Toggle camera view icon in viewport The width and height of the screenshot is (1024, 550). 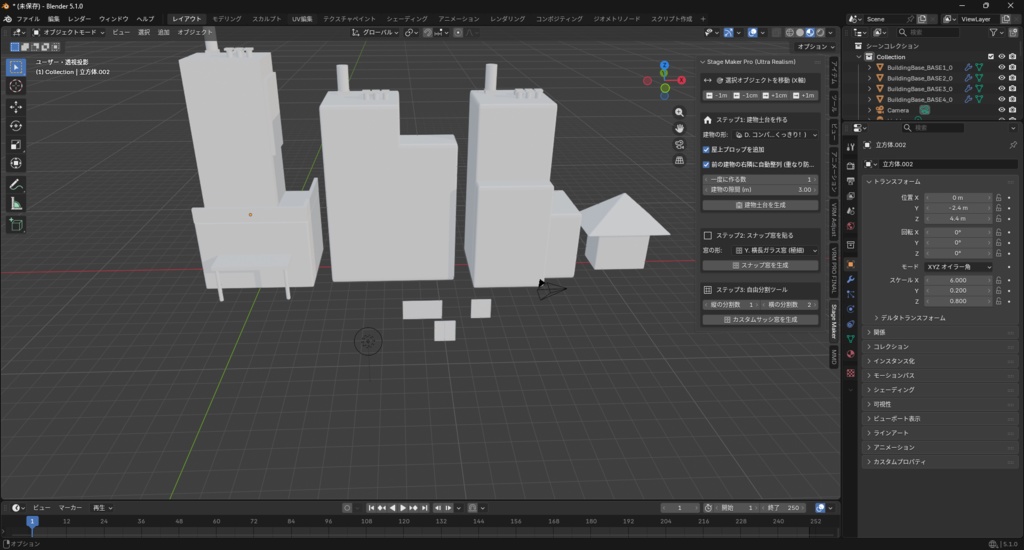[x=679, y=144]
